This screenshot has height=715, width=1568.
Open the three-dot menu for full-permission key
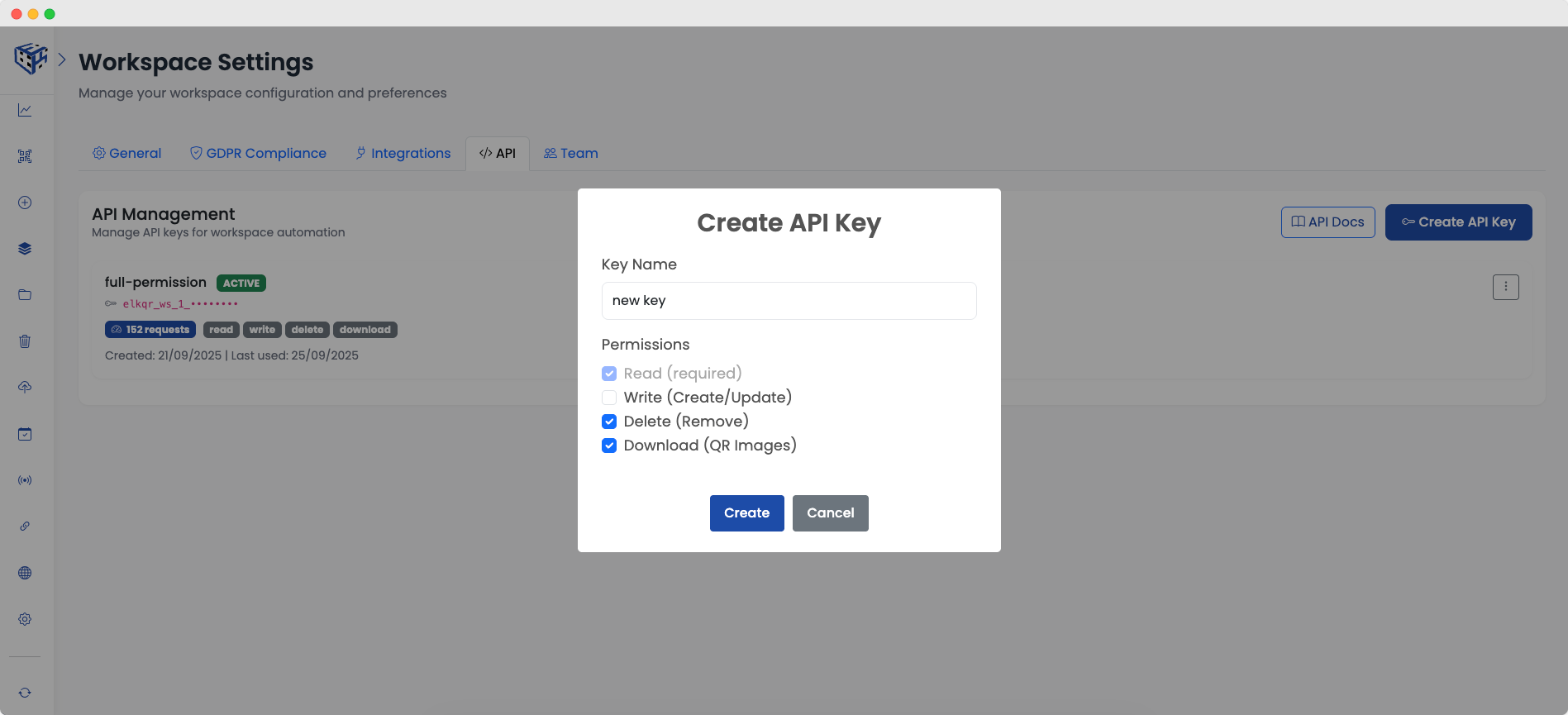click(1505, 287)
